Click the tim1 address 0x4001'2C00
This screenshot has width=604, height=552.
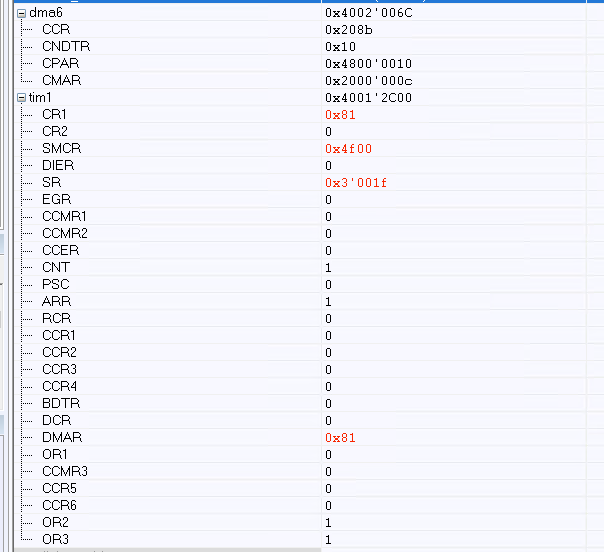point(369,98)
